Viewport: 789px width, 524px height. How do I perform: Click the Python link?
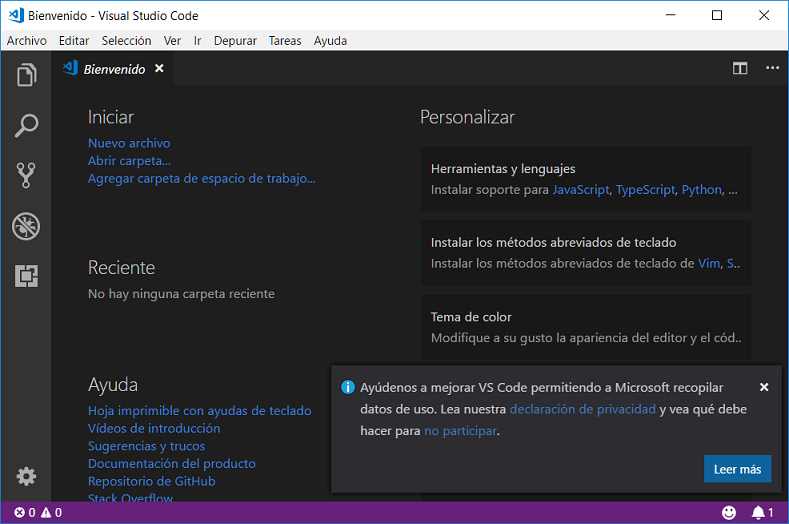pos(702,190)
